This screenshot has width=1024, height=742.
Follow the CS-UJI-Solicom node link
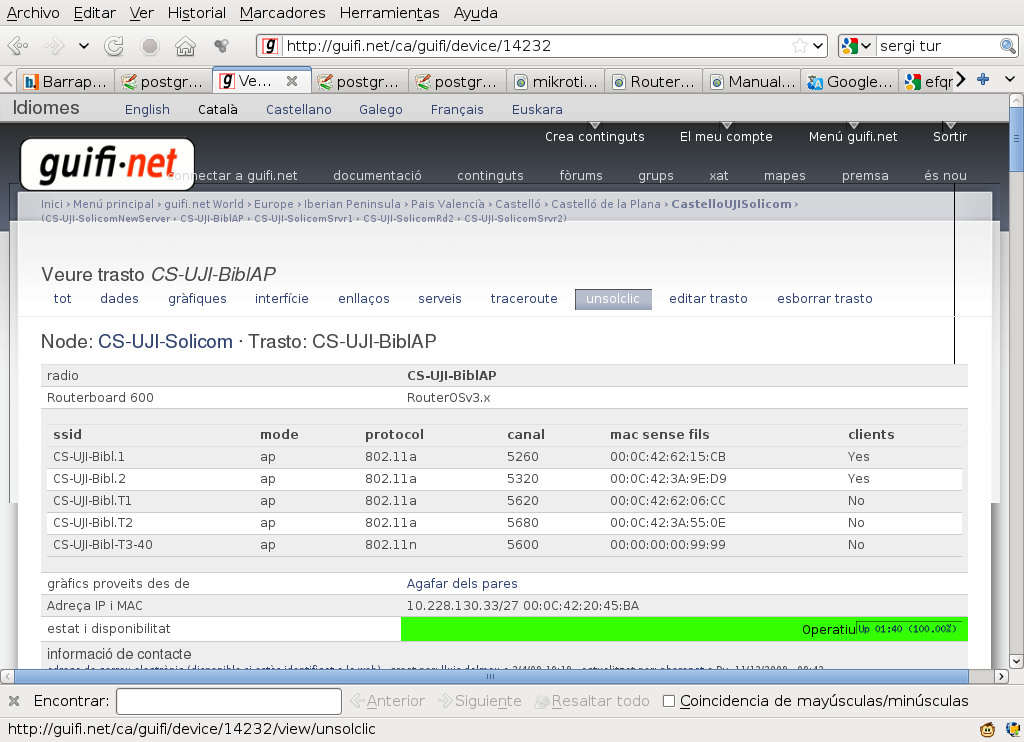pos(165,342)
